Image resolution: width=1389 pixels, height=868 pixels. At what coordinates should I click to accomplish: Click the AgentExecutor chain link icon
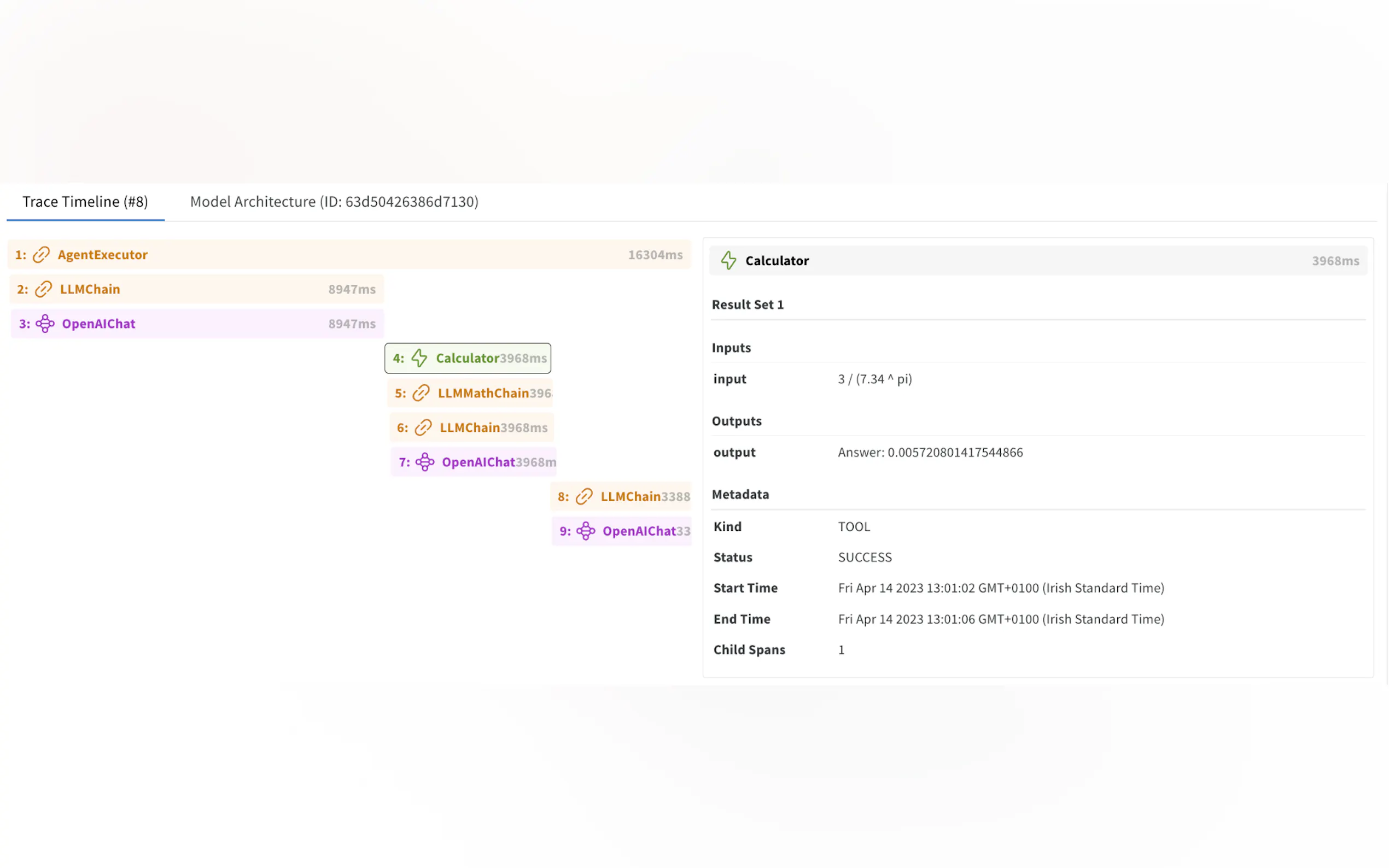coord(42,254)
